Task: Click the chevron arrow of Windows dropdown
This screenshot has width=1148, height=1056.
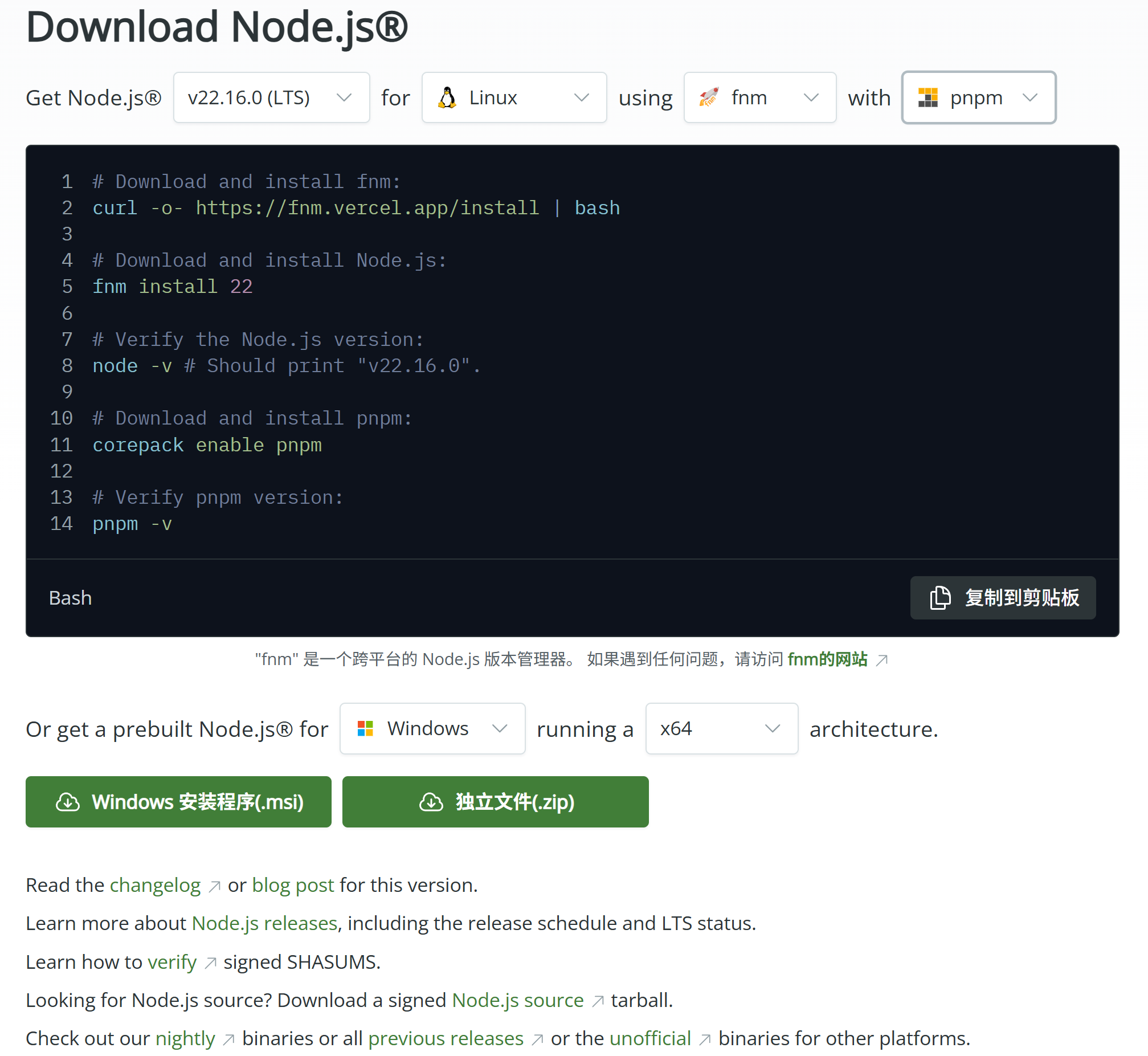Action: pos(500,728)
